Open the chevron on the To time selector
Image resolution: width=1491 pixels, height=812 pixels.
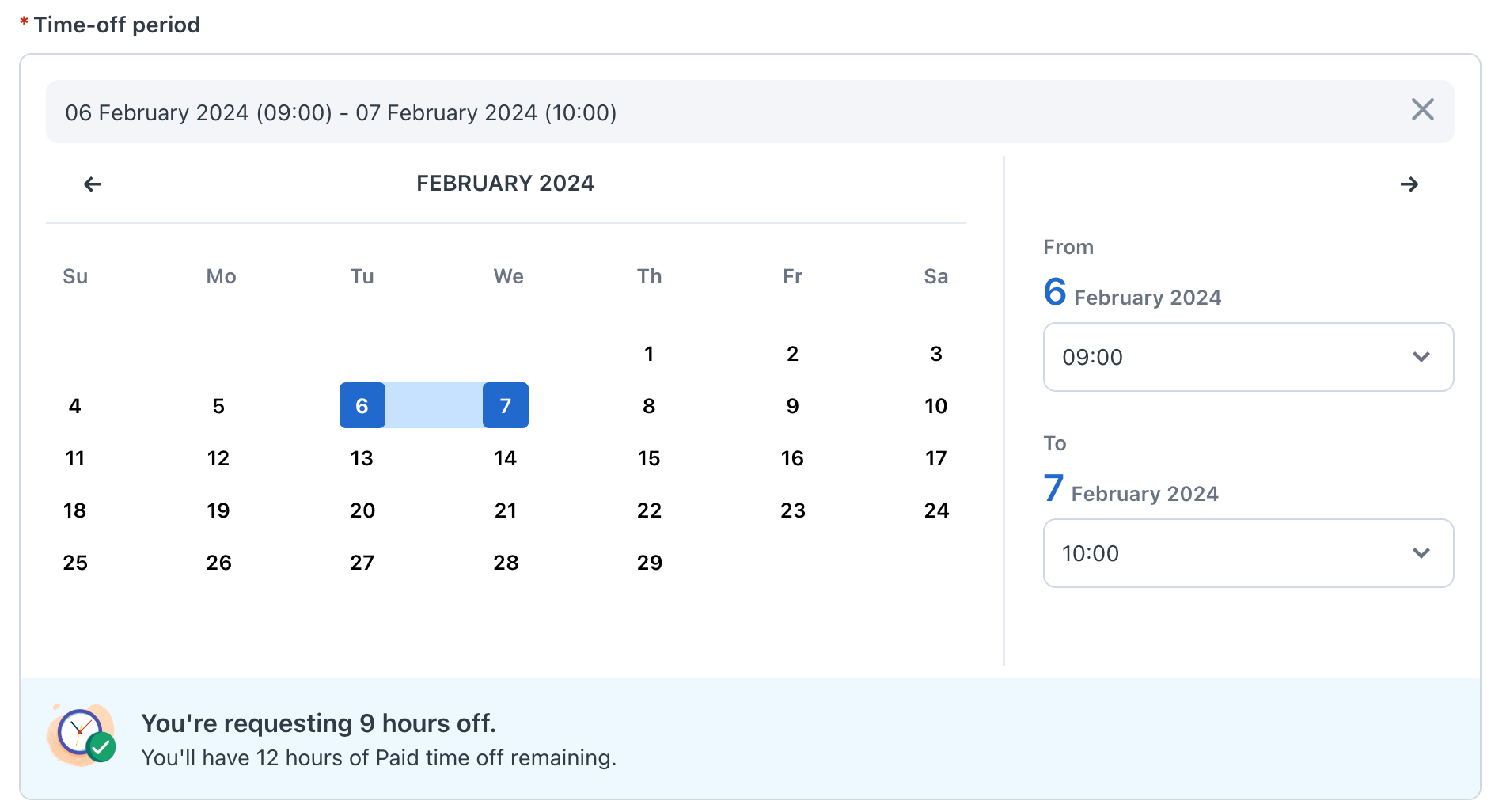1421,553
